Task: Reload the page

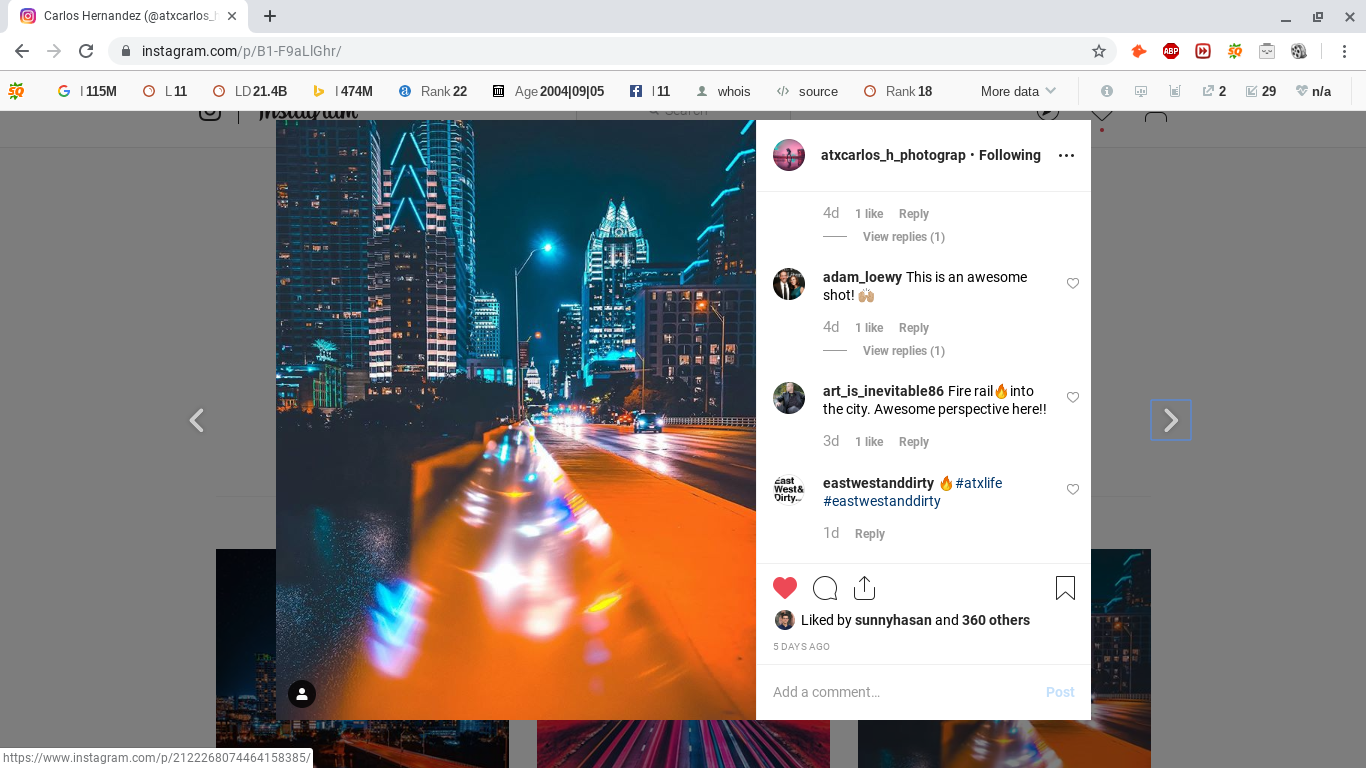Action: point(86,51)
